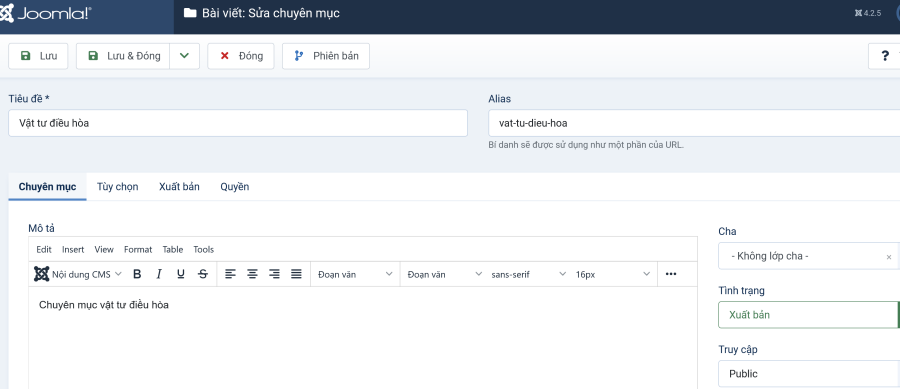The height and width of the screenshot is (389, 900).
Task: Toggle bold formatting
Action: click(x=137, y=274)
